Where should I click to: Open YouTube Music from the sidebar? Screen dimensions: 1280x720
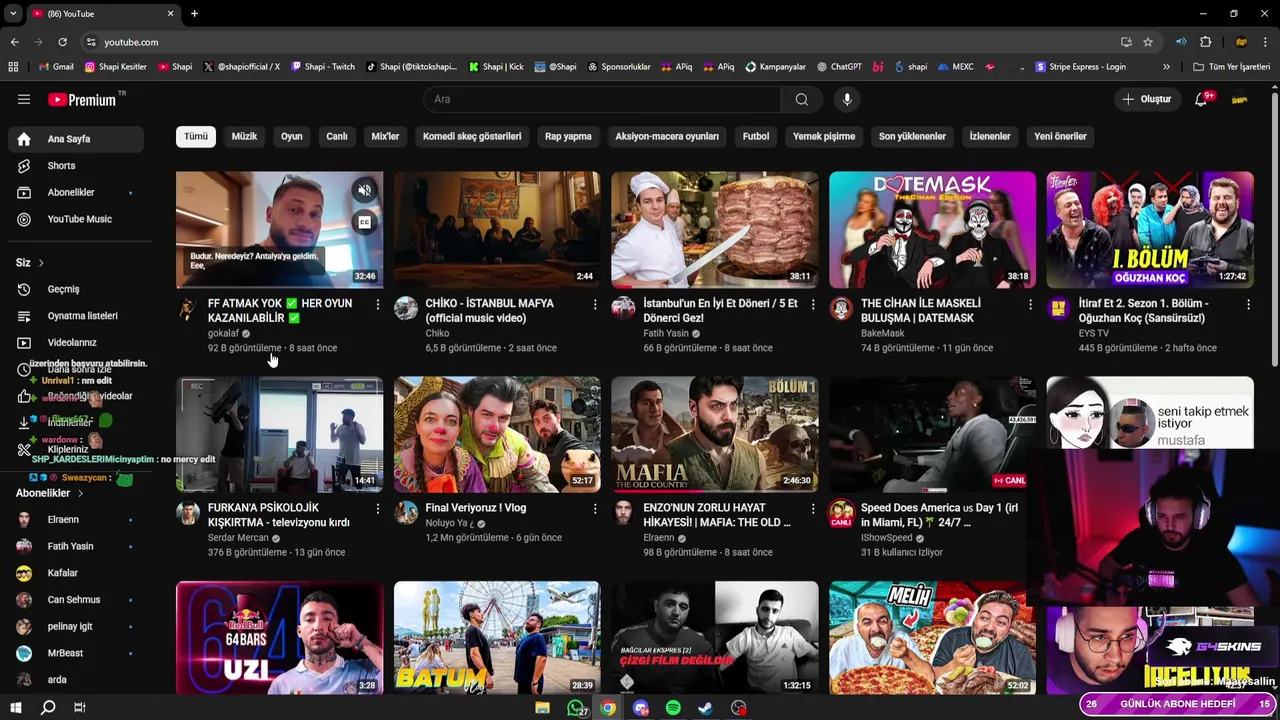tap(76, 219)
